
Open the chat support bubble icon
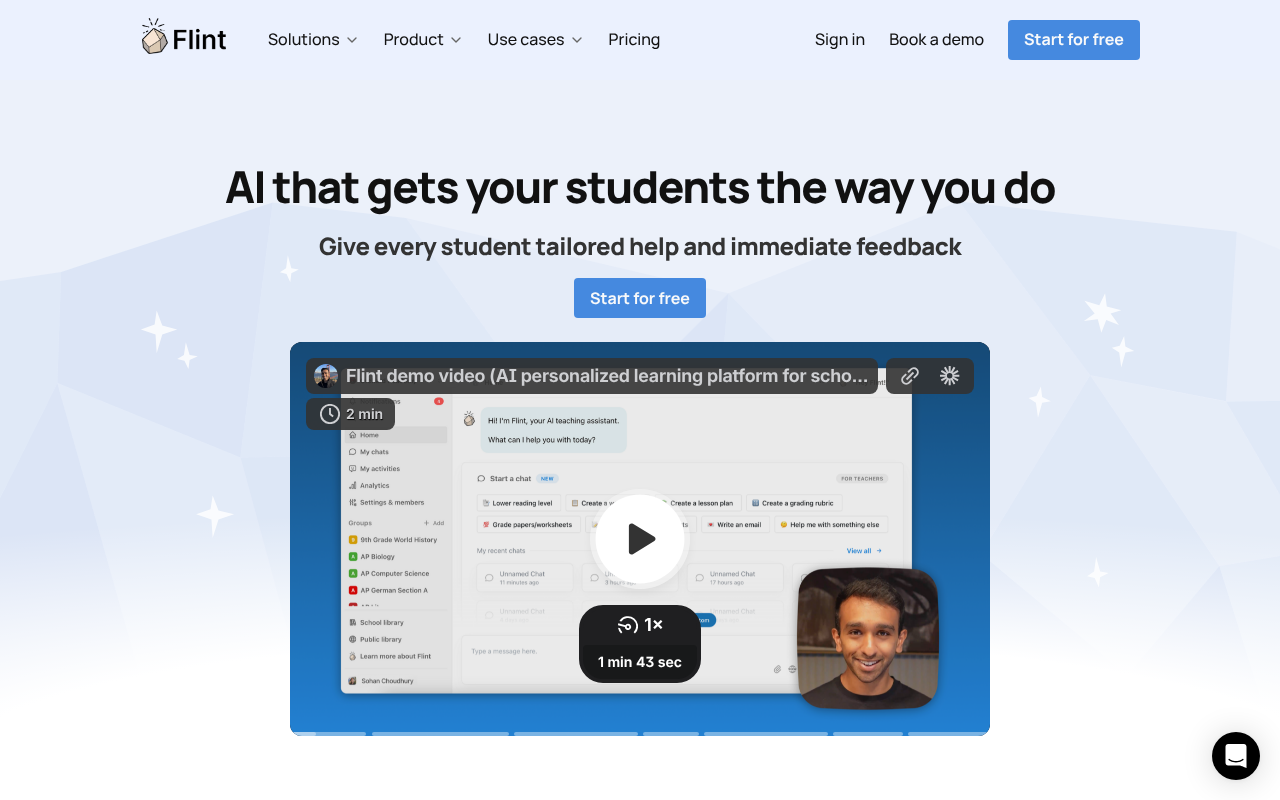click(1236, 756)
